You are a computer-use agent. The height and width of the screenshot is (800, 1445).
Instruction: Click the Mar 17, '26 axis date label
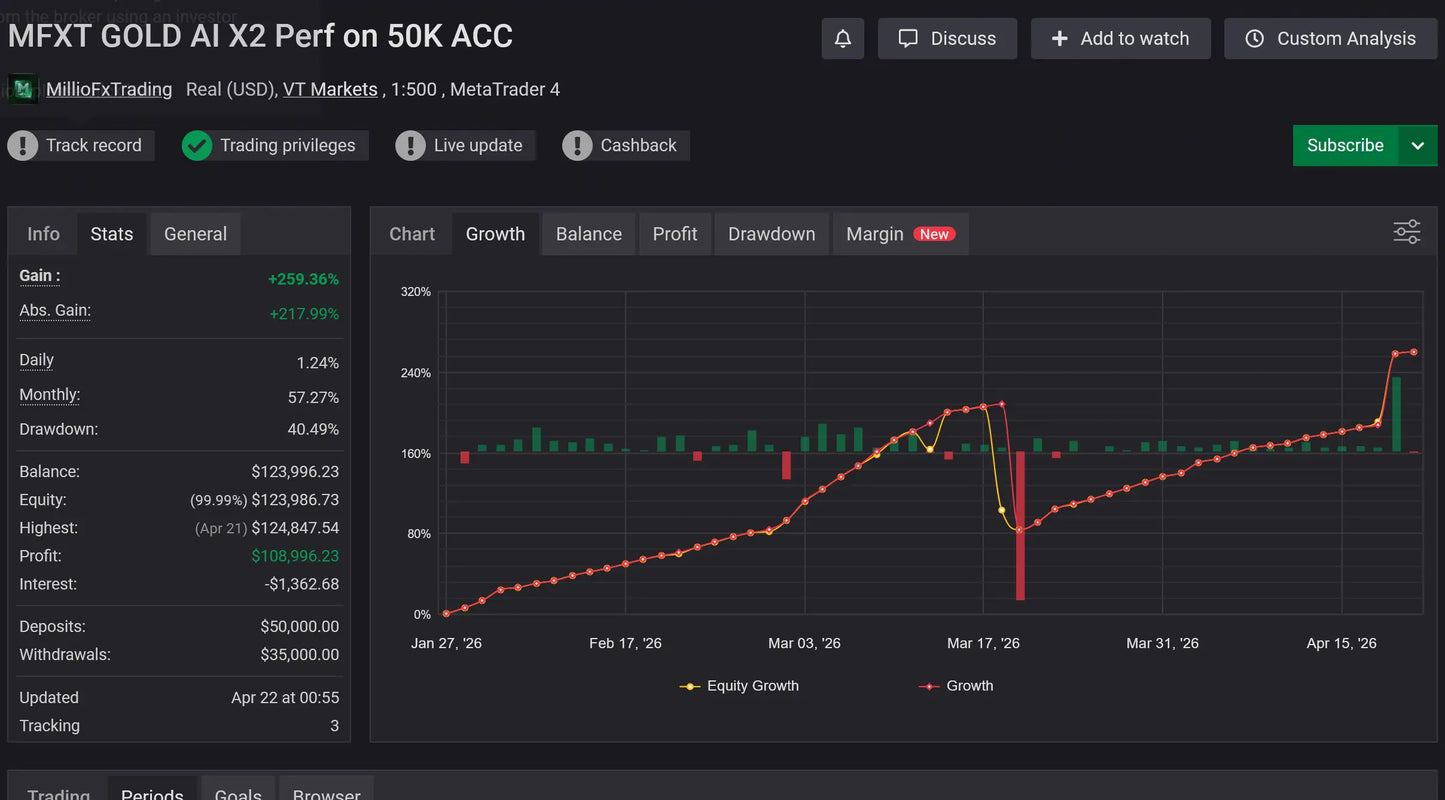pos(983,643)
